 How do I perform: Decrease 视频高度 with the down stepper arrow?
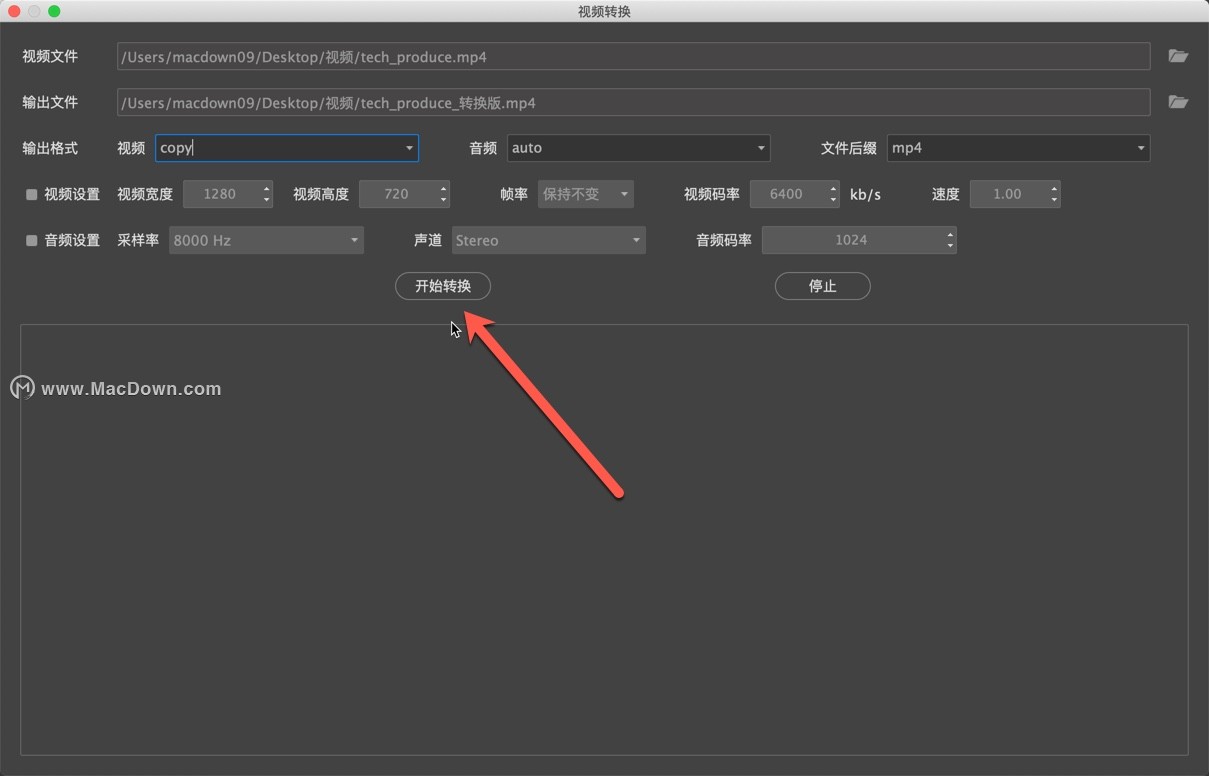pos(443,200)
